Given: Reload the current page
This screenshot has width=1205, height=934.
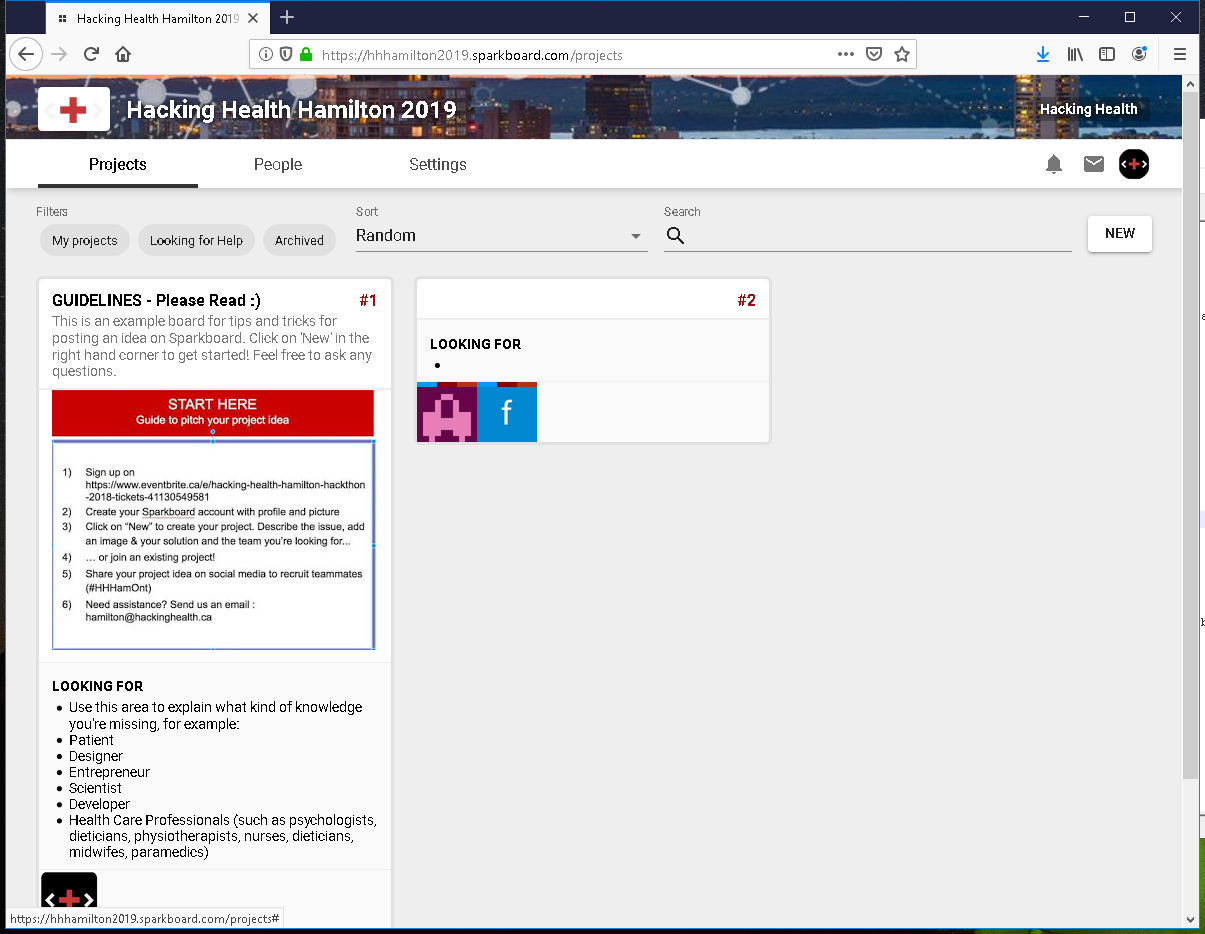Looking at the screenshot, I should coord(91,54).
